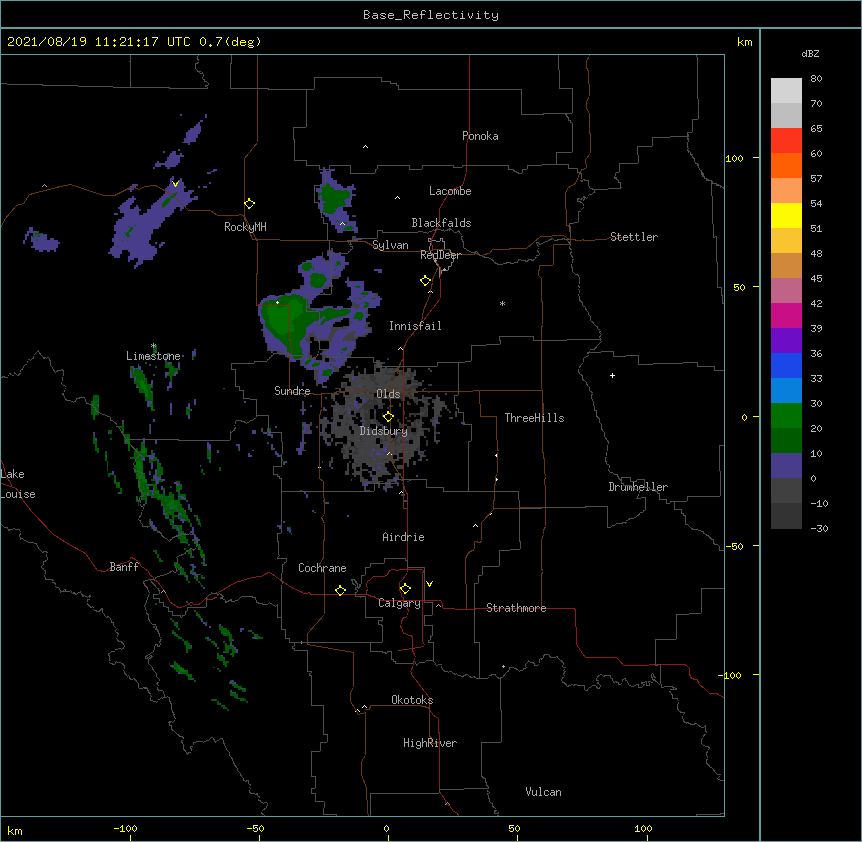Select the bright green legend swatch below 30
The height and width of the screenshot is (842, 862).
[786, 416]
